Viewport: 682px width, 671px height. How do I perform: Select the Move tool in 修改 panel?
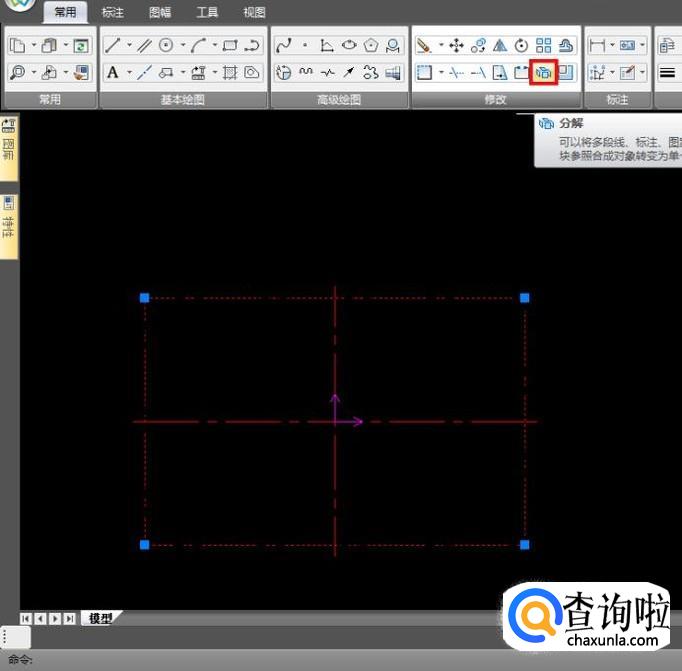pos(456,45)
